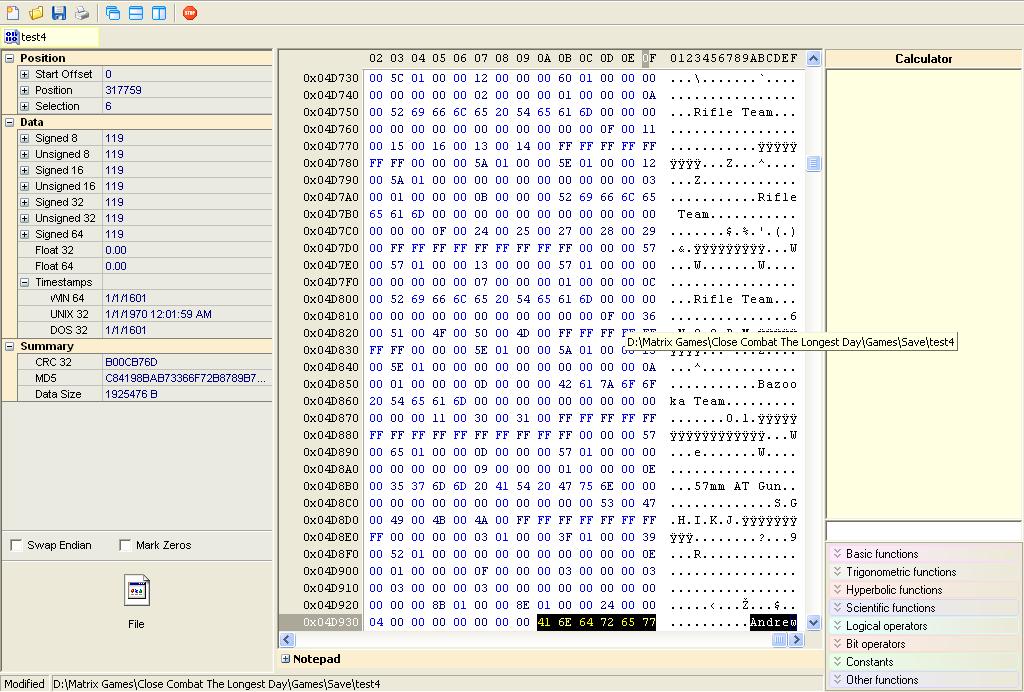Click the Calculator input field

[x=923, y=530]
